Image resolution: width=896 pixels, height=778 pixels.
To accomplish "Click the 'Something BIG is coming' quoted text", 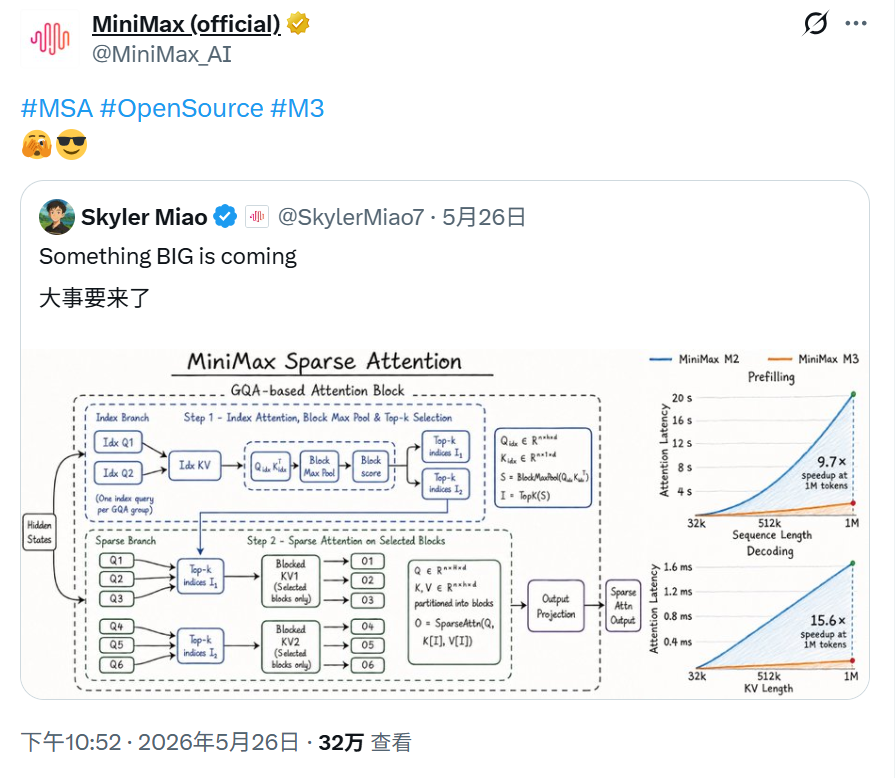I will 168,256.
